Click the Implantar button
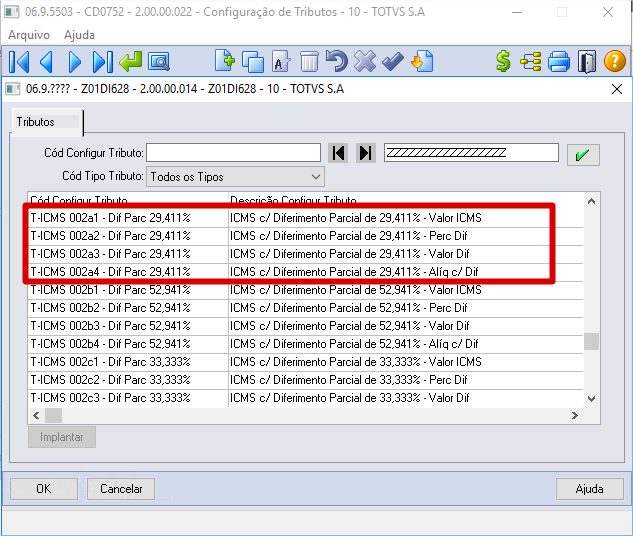The width and height of the screenshot is (633, 536). pyautogui.click(x=62, y=437)
